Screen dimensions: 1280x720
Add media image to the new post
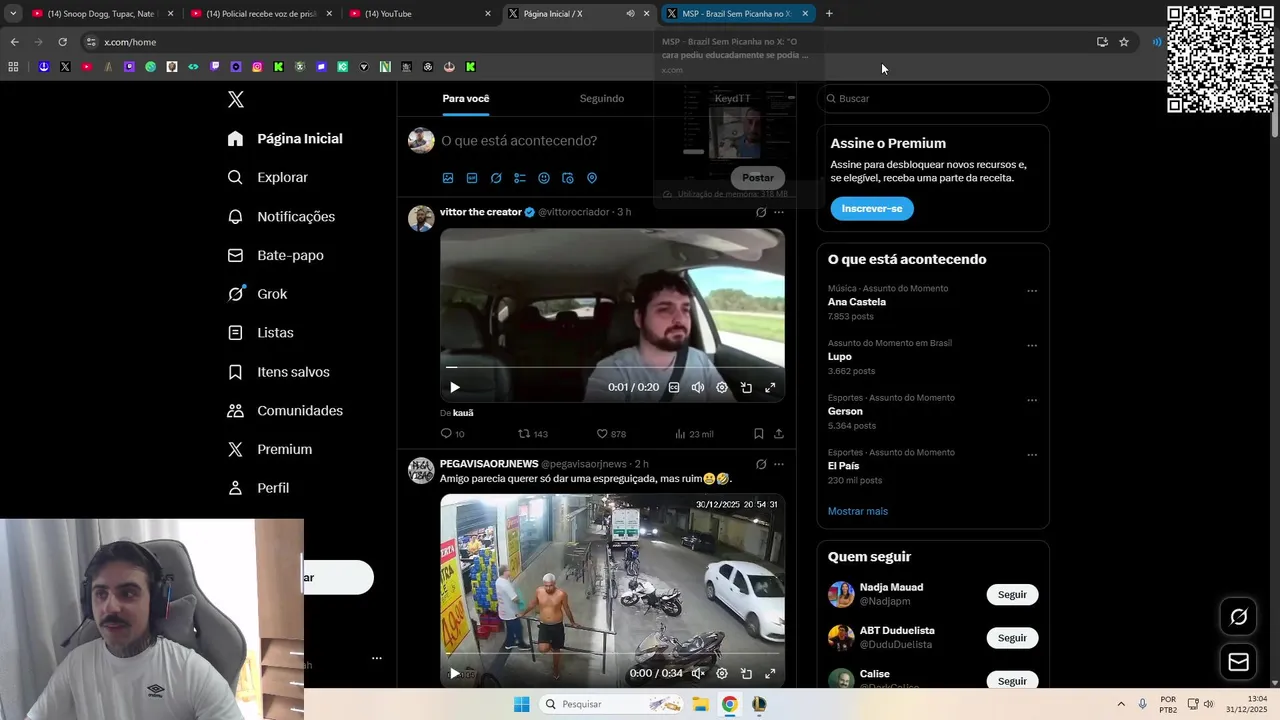pyautogui.click(x=448, y=178)
